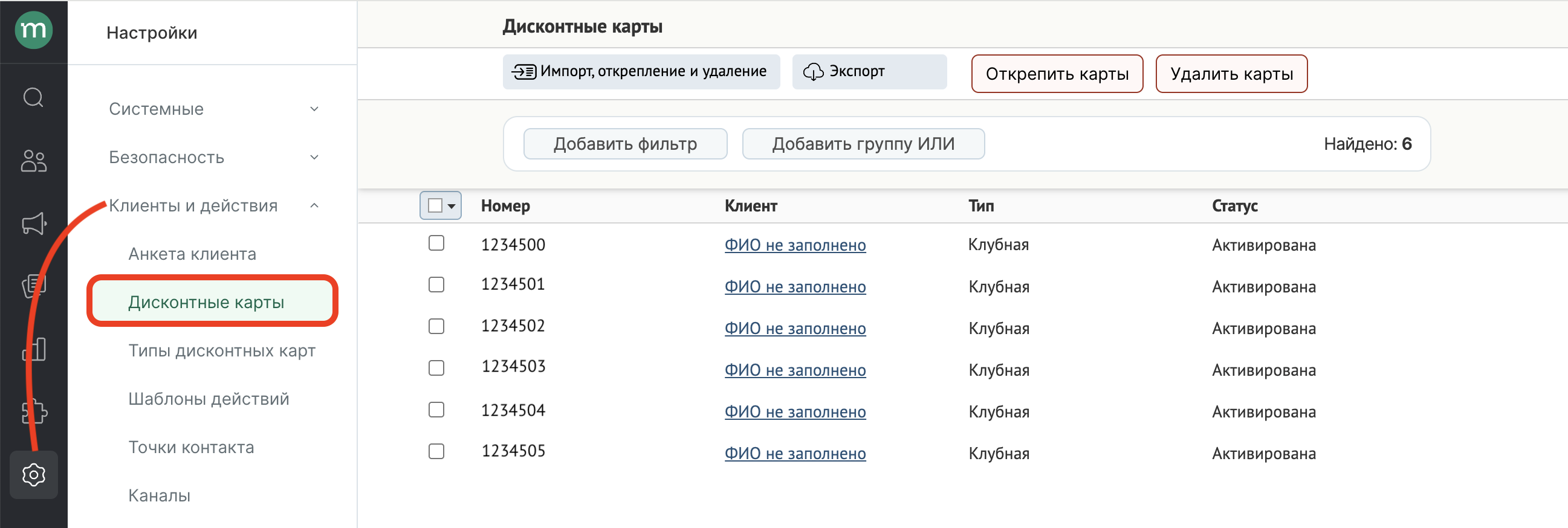The width and height of the screenshot is (1568, 528).
Task: Open Шаблоны действий menu item
Action: [209, 399]
